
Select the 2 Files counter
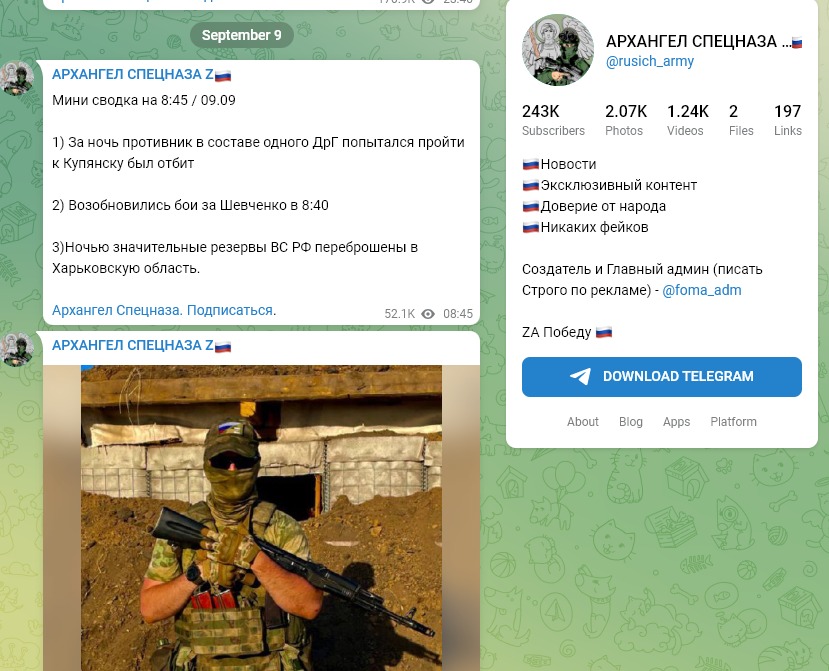[741, 120]
